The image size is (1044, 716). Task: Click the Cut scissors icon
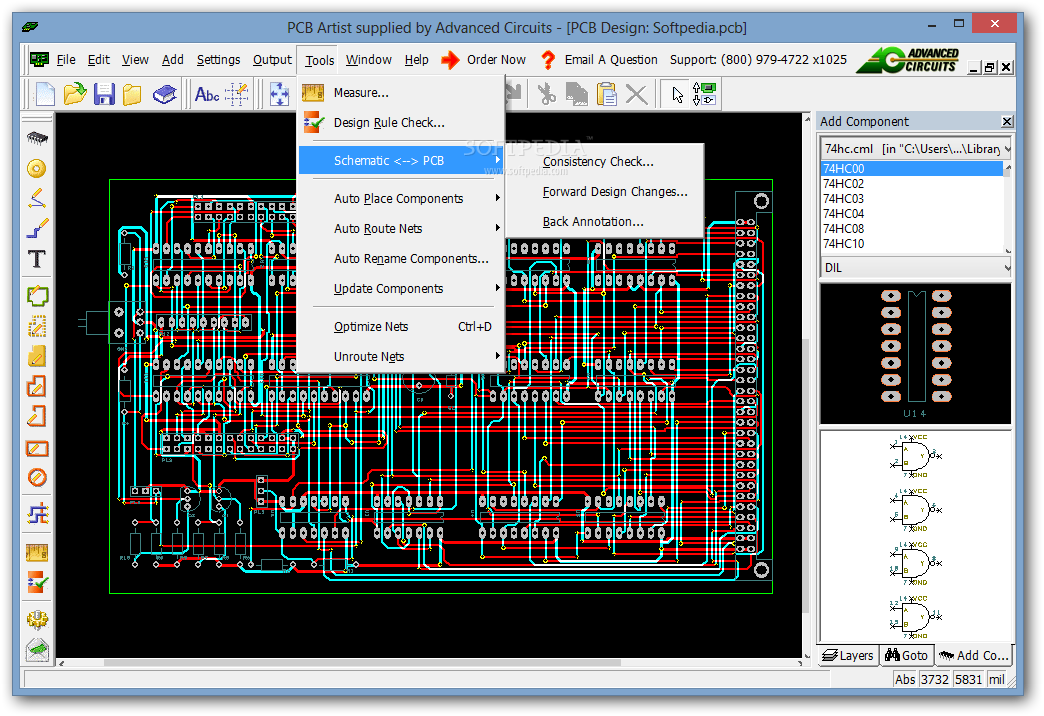[x=547, y=94]
